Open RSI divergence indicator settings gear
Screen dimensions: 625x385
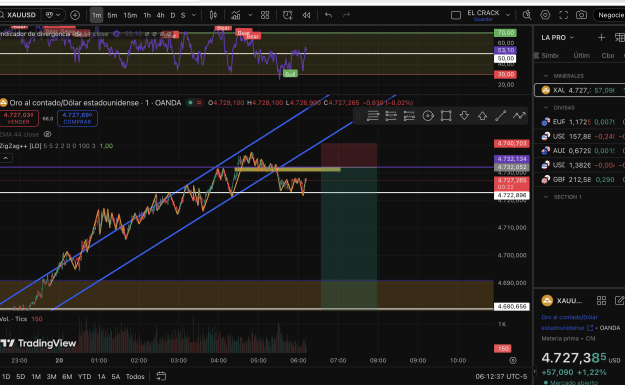(117, 34)
